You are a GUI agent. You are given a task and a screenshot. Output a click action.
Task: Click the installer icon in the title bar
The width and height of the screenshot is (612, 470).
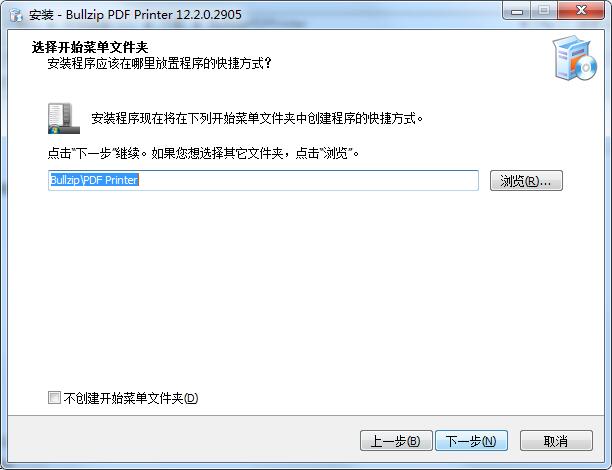(16, 15)
